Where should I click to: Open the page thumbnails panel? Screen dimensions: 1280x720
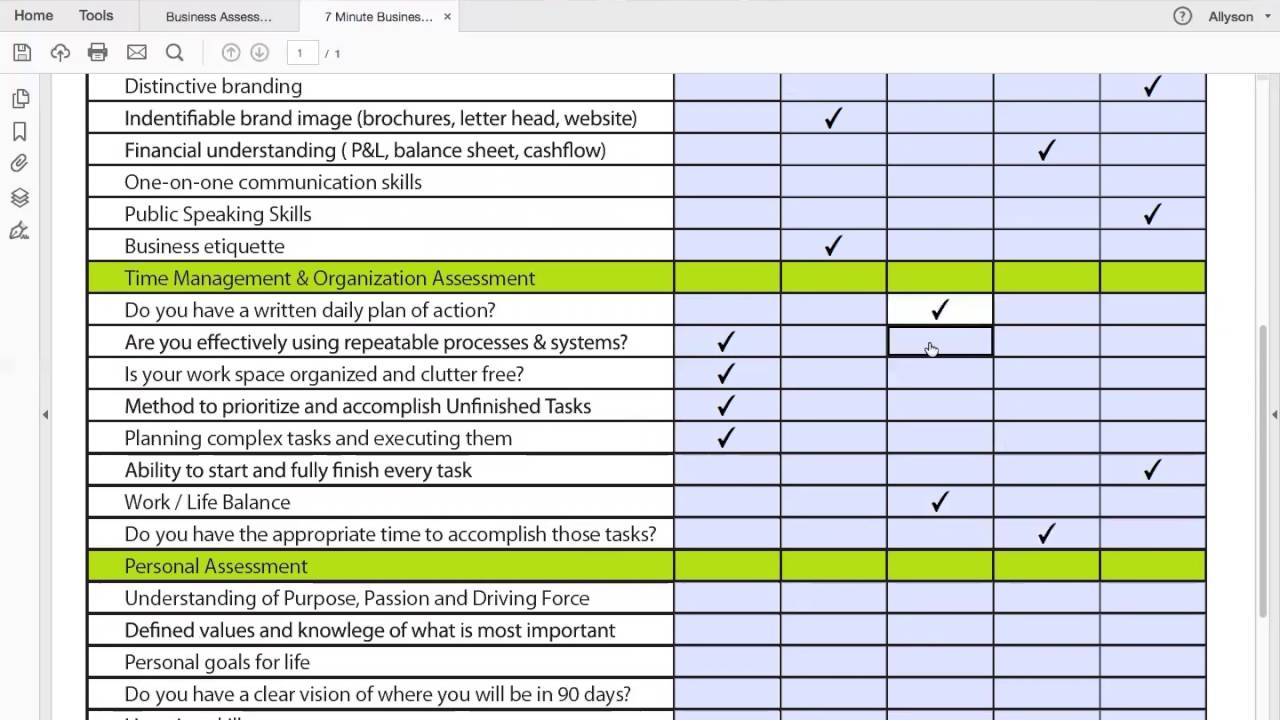pyautogui.click(x=19, y=99)
